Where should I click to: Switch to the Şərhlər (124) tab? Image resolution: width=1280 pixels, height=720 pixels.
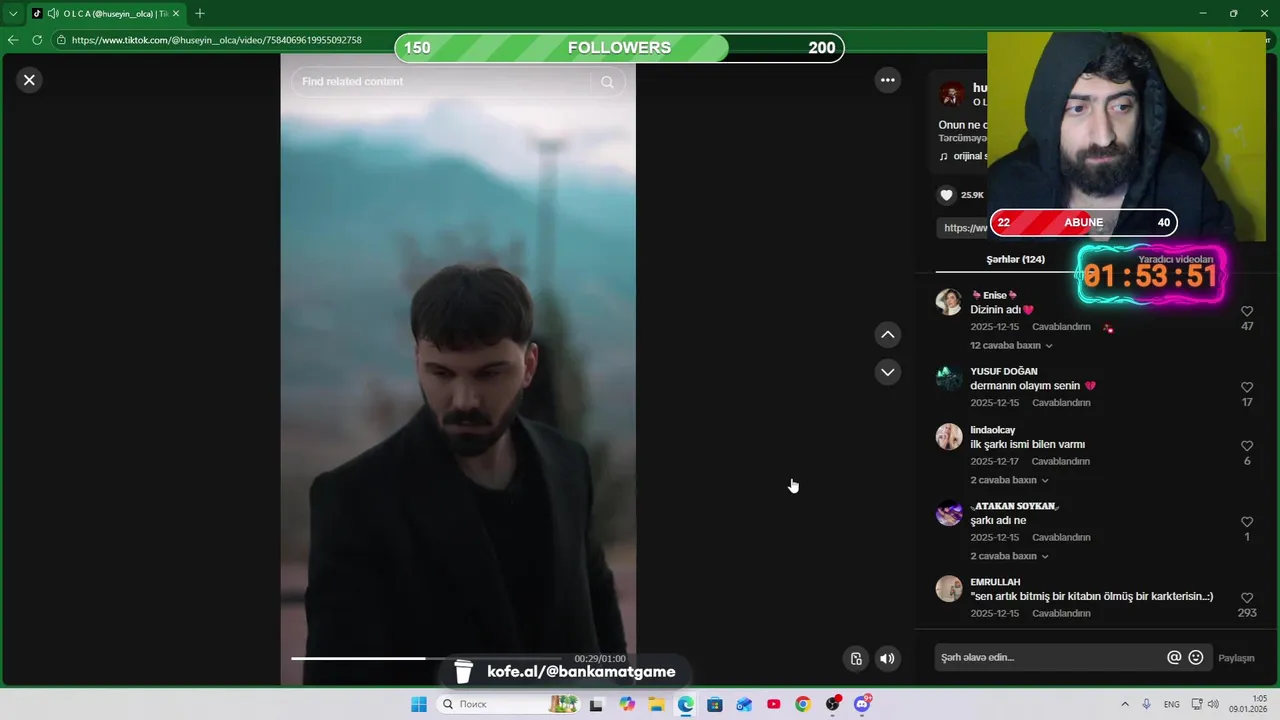(x=1015, y=259)
